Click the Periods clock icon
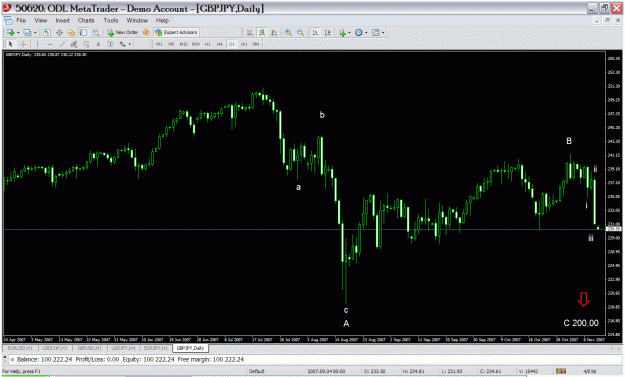Viewport: 625px width, 377px height. click(x=359, y=32)
